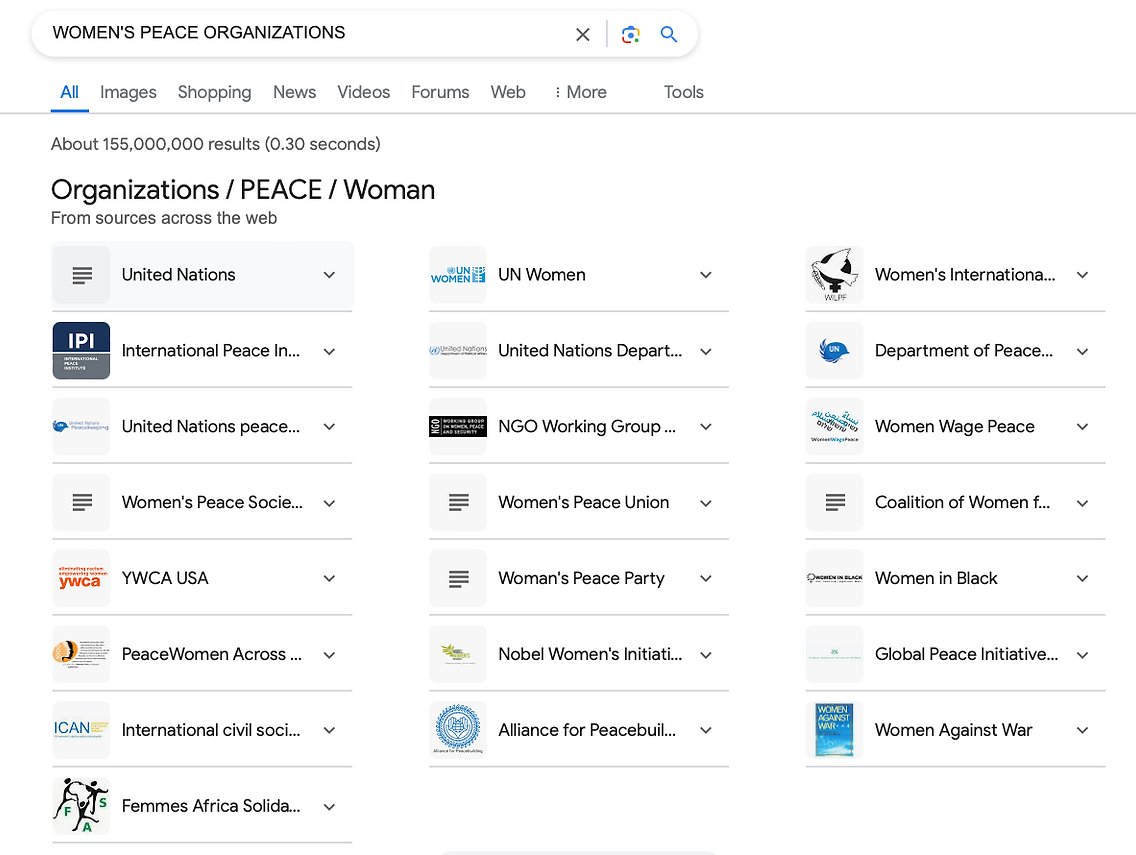Switch to the News tab
This screenshot has height=855, width=1136.
[294, 92]
